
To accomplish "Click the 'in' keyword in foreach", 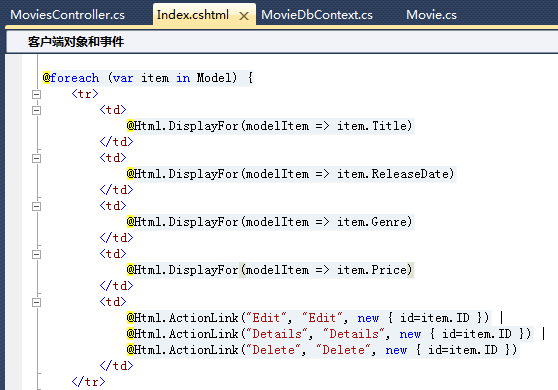I will tap(183, 78).
